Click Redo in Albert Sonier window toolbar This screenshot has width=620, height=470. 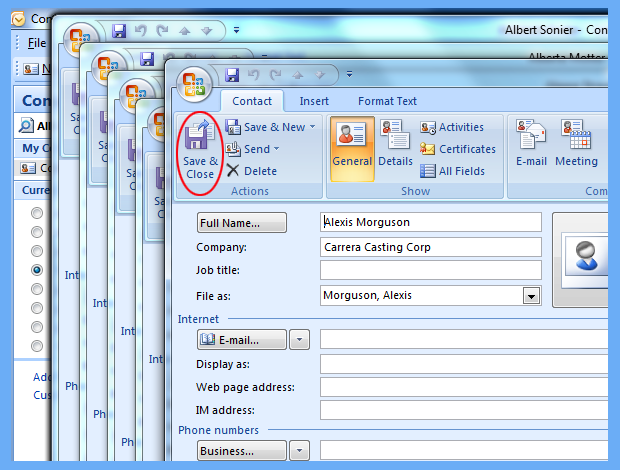click(163, 30)
